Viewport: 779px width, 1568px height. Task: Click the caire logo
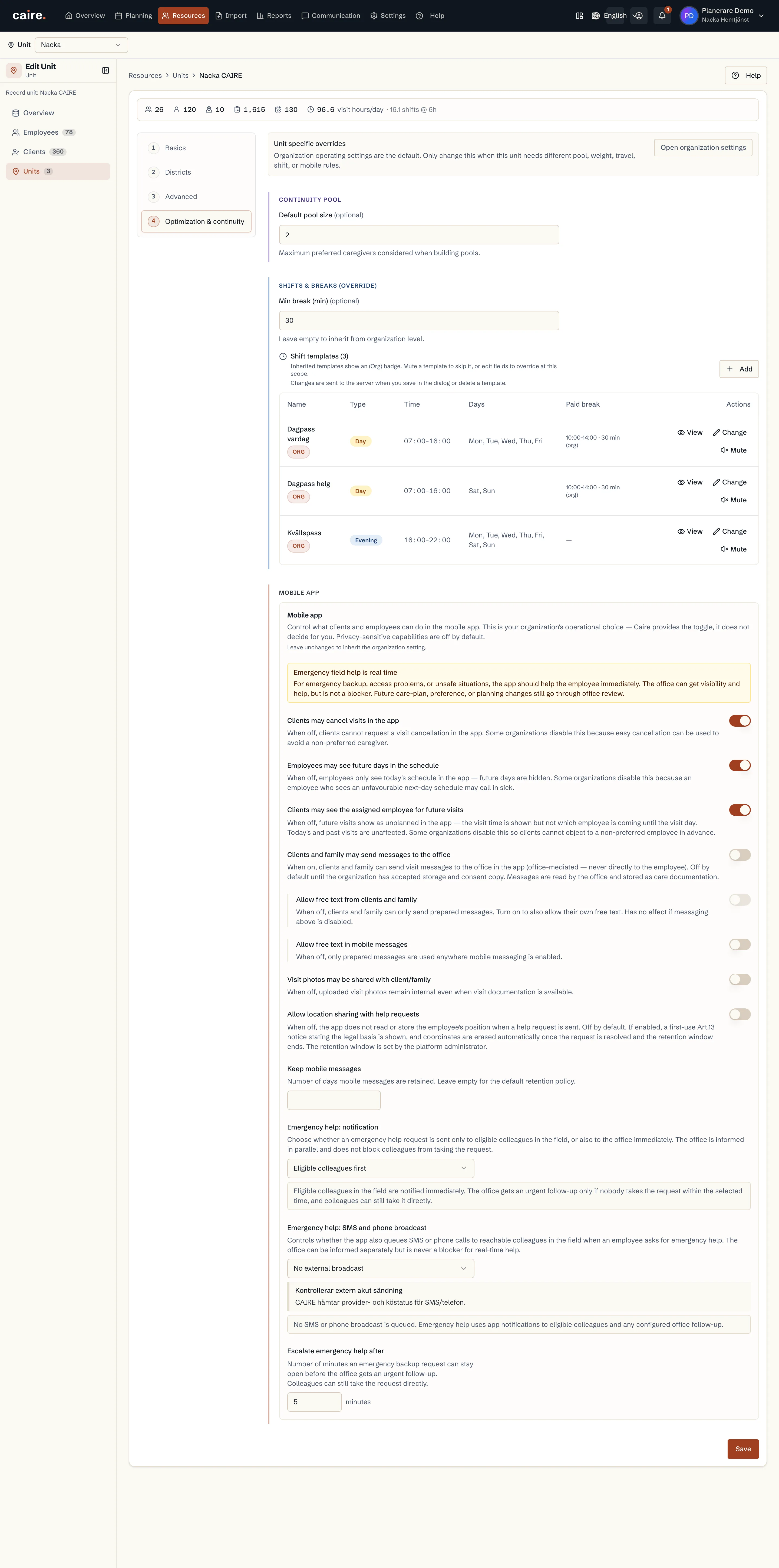pyautogui.click(x=29, y=15)
